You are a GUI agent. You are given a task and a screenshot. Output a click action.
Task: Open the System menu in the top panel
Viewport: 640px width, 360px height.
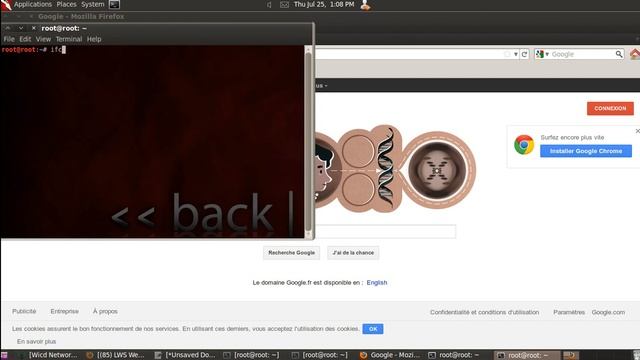[93, 4]
